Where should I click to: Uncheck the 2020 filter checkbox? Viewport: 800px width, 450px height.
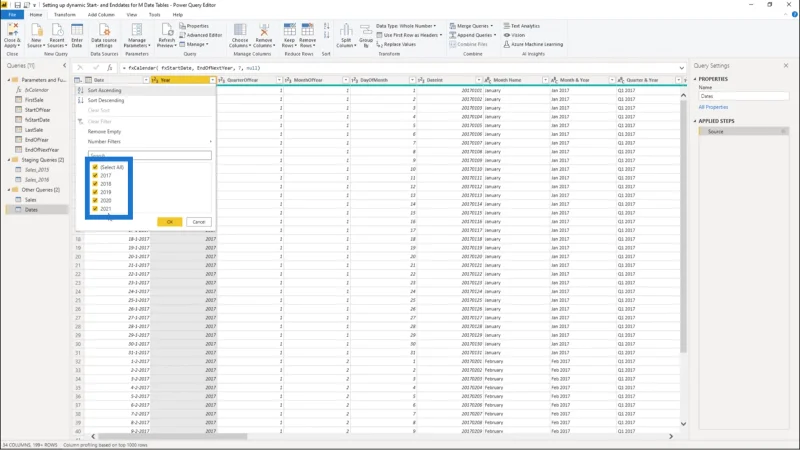(95, 201)
